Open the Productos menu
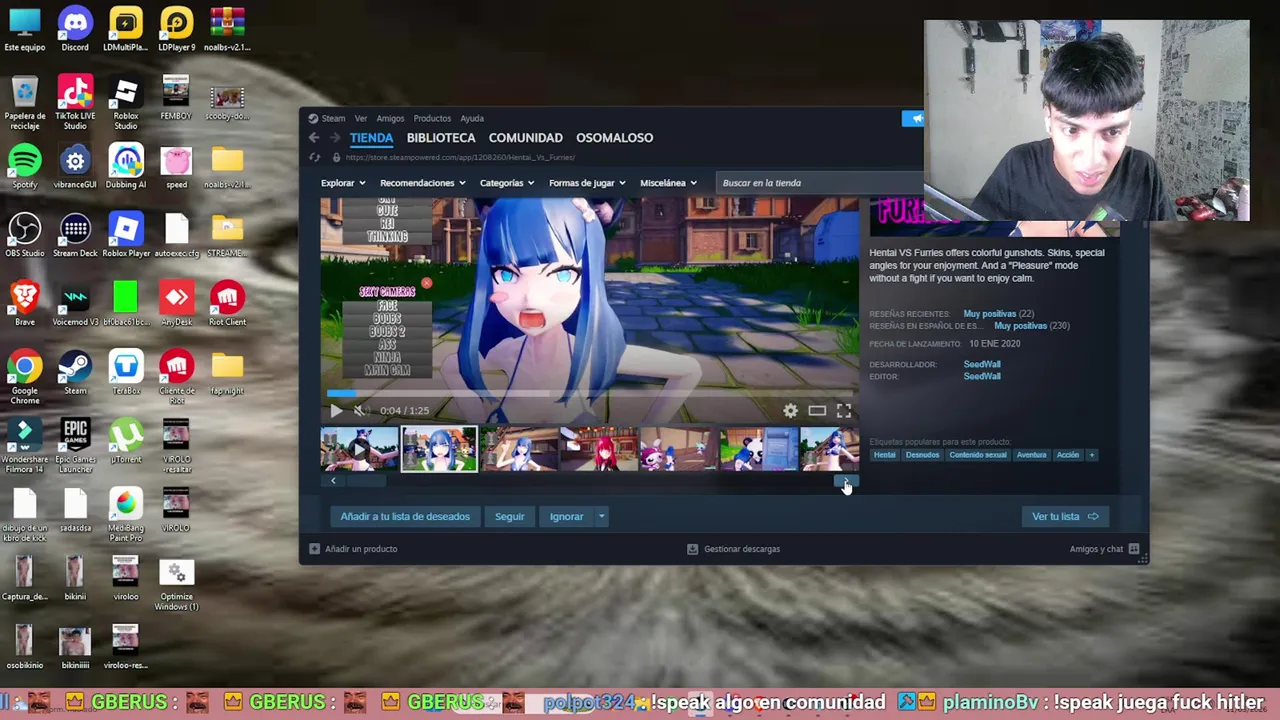Image resolution: width=1280 pixels, height=720 pixels. pyautogui.click(x=432, y=118)
